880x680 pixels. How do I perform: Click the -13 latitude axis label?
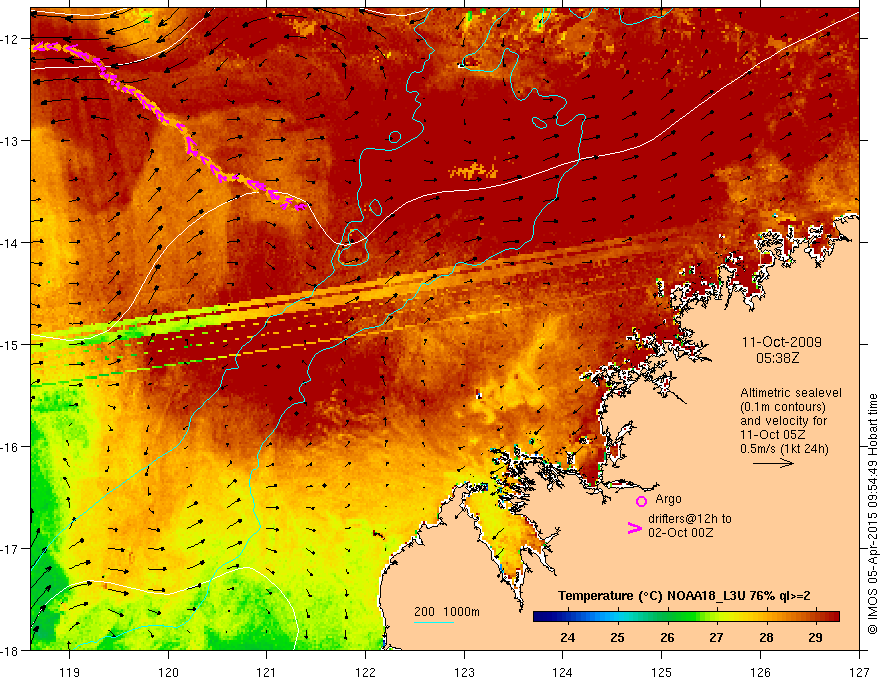10,141
